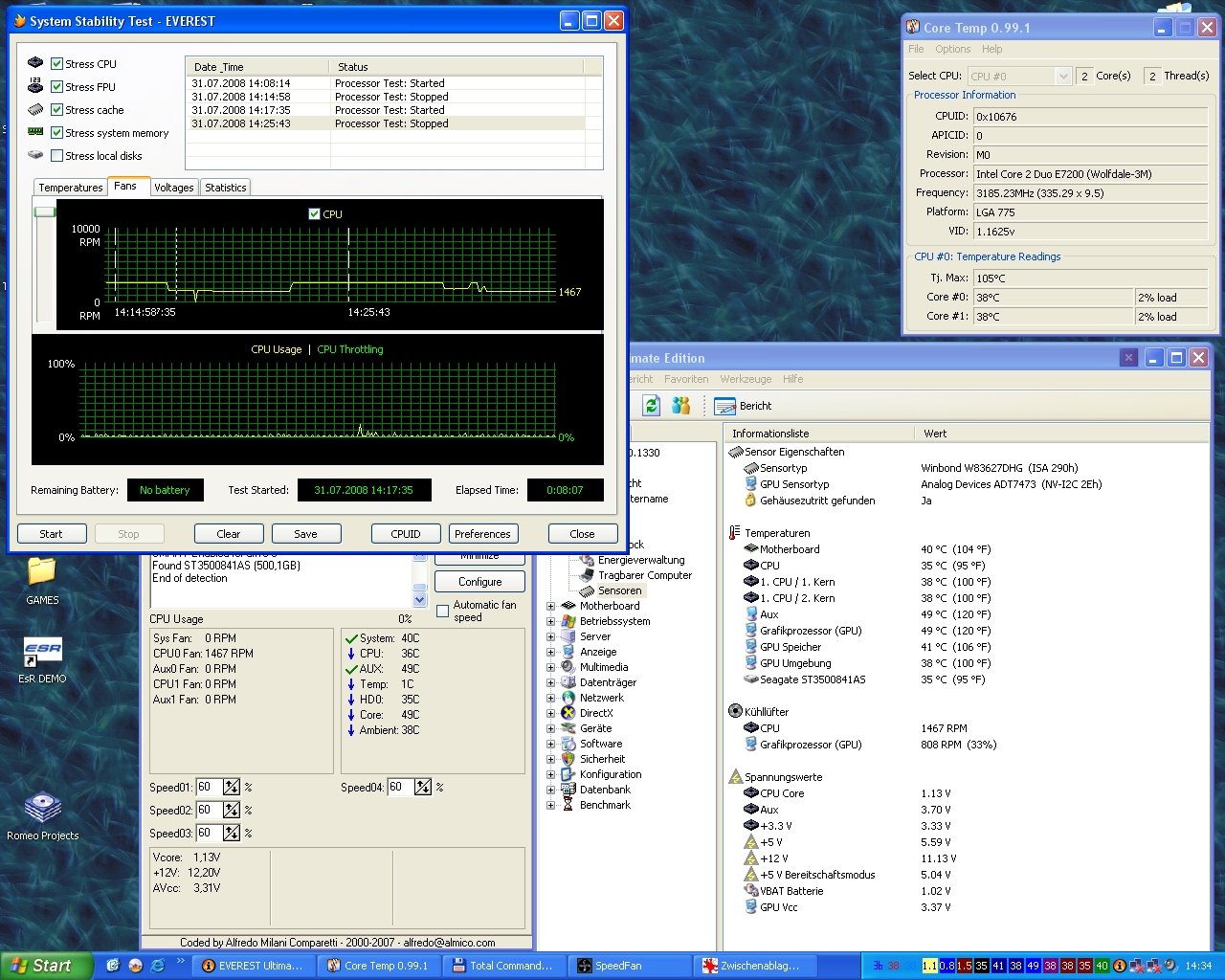Click the Speed01 spinner control
The height and width of the screenshot is (980, 1225).
pyautogui.click(x=232, y=787)
